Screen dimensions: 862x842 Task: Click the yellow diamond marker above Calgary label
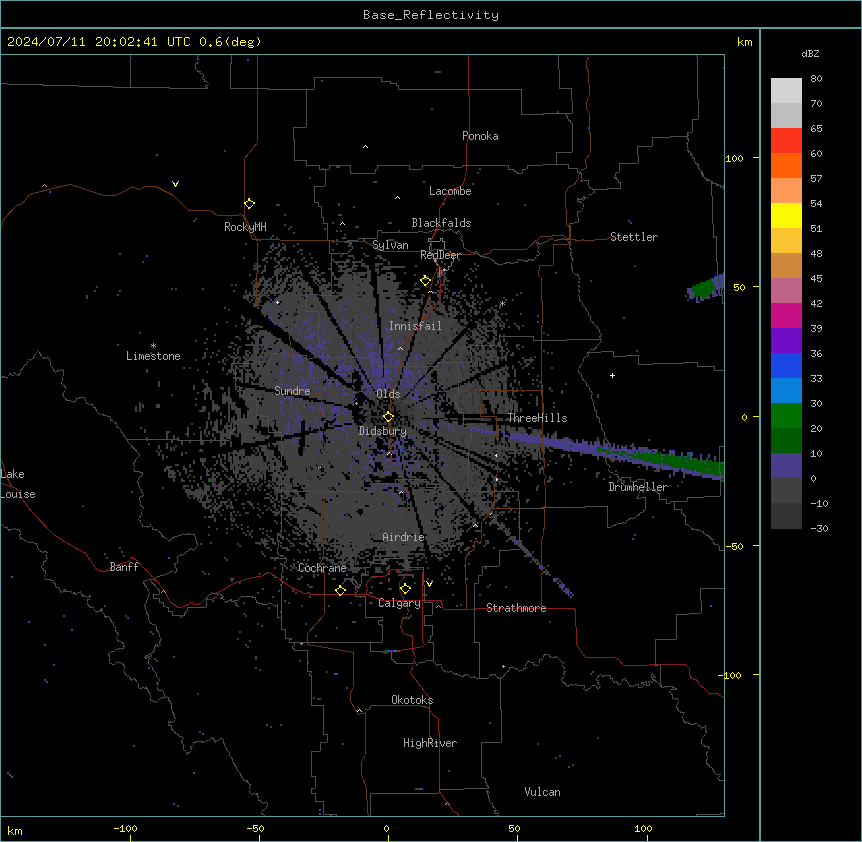[405, 589]
